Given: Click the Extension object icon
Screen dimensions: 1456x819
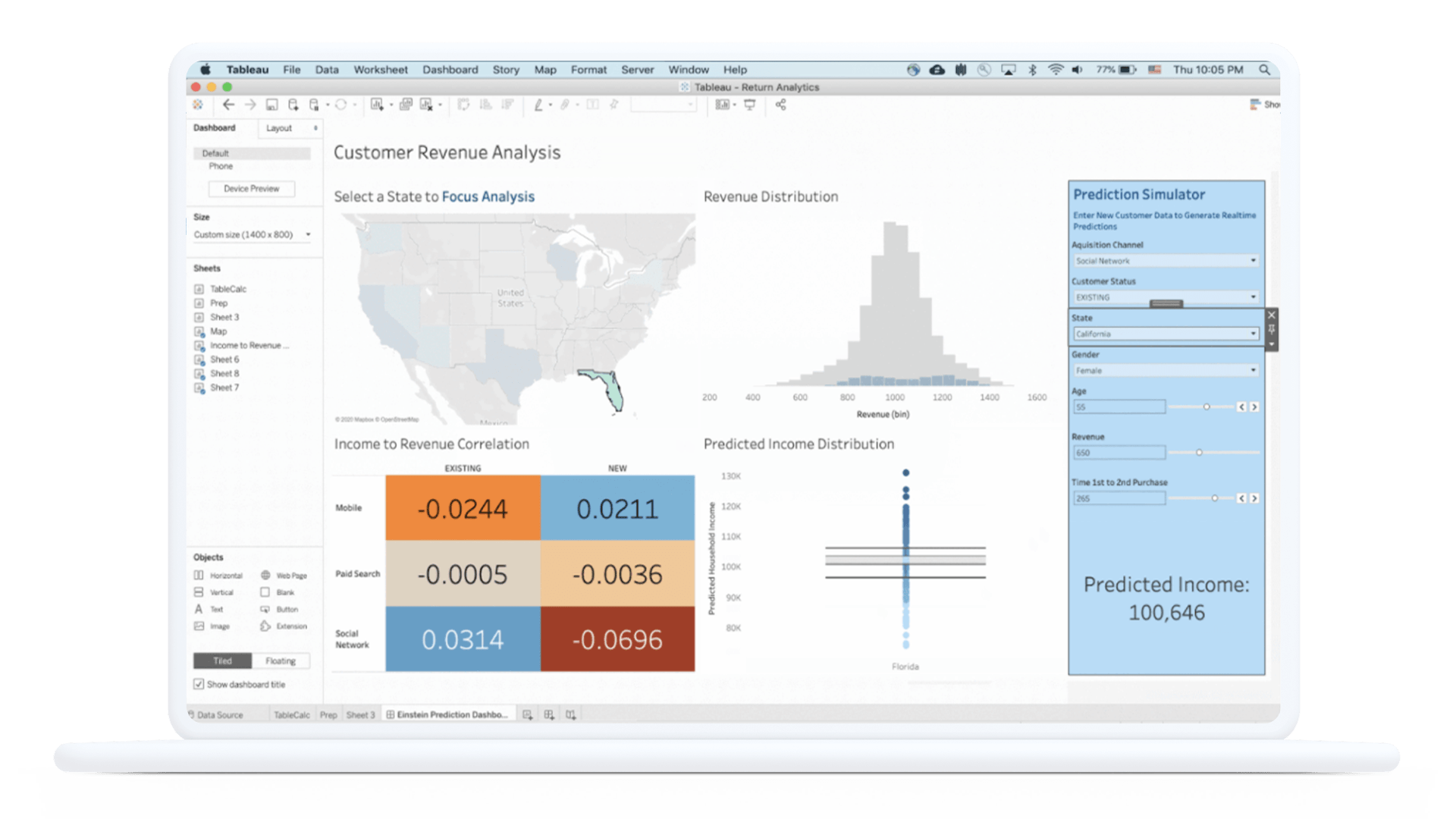Looking at the screenshot, I should tap(263, 627).
